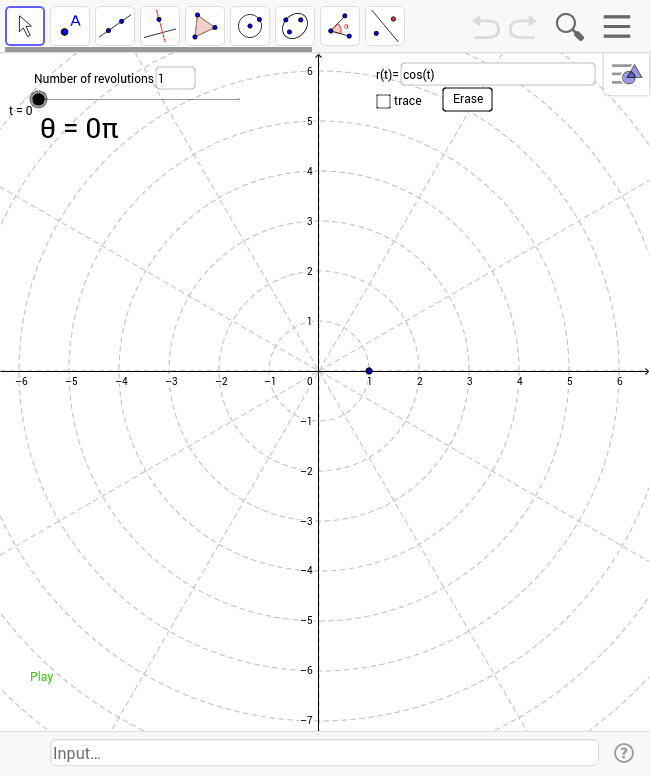
Task: Select the Circle with center tool
Action: [x=250, y=26]
